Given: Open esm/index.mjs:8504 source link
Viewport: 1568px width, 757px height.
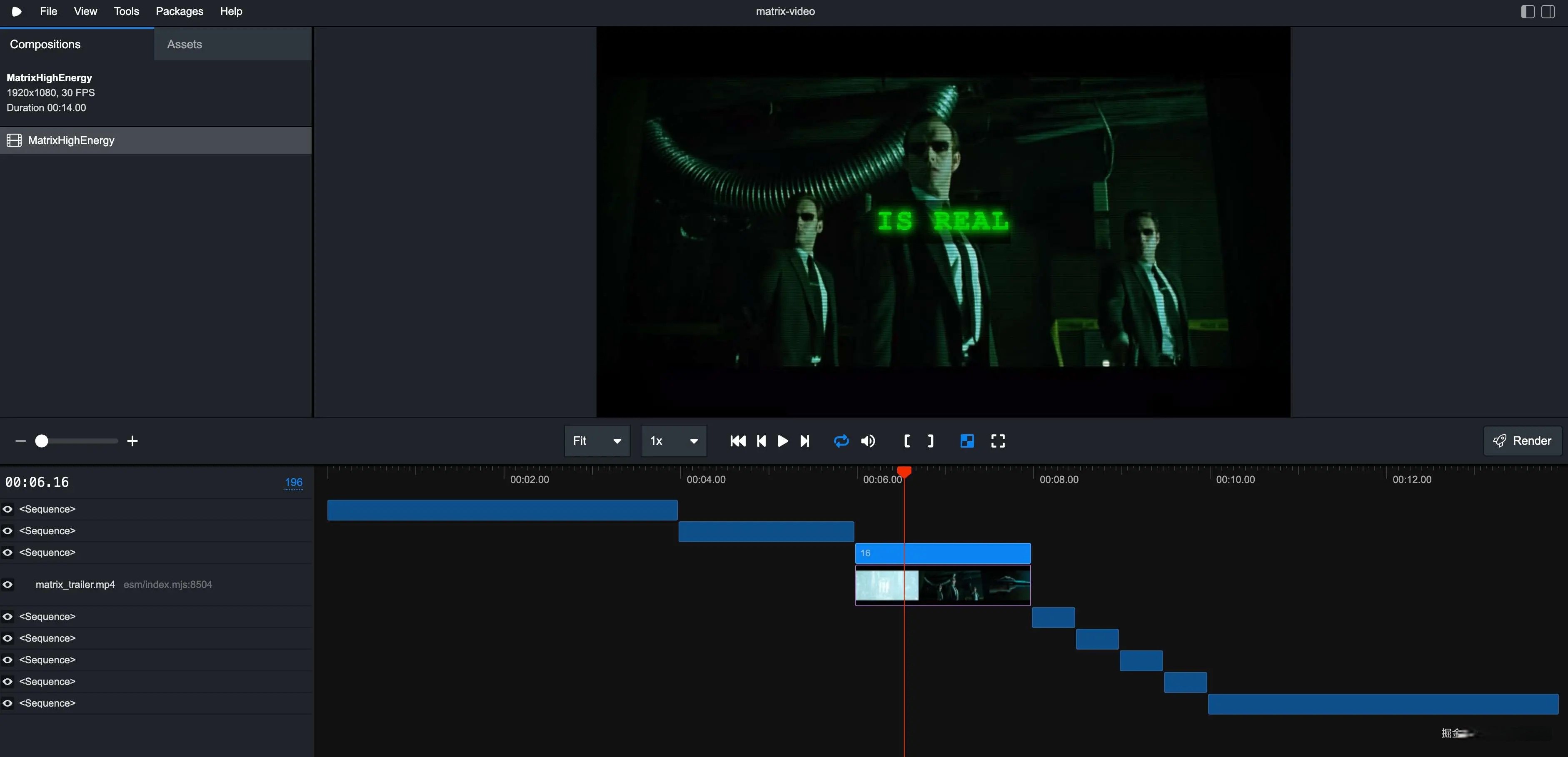Looking at the screenshot, I should 167,585.
